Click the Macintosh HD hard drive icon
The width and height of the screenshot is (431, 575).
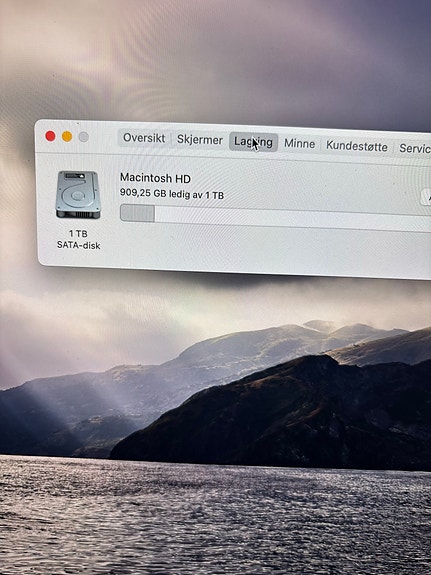(x=78, y=195)
